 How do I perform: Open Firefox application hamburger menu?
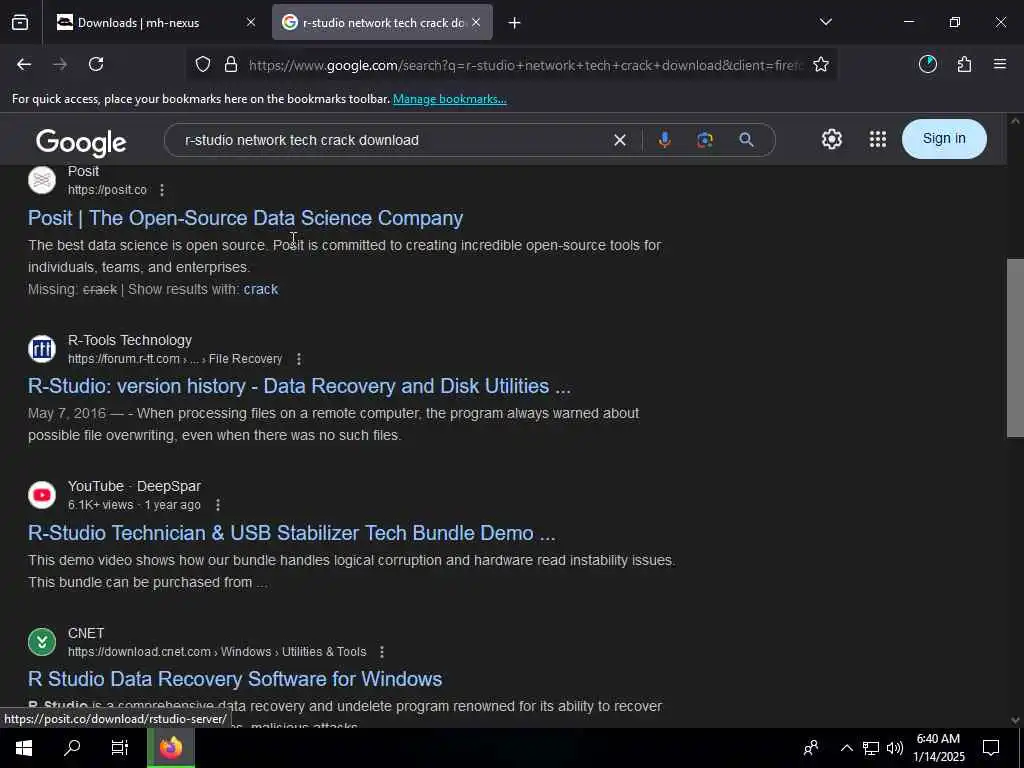pyautogui.click(x=1000, y=64)
